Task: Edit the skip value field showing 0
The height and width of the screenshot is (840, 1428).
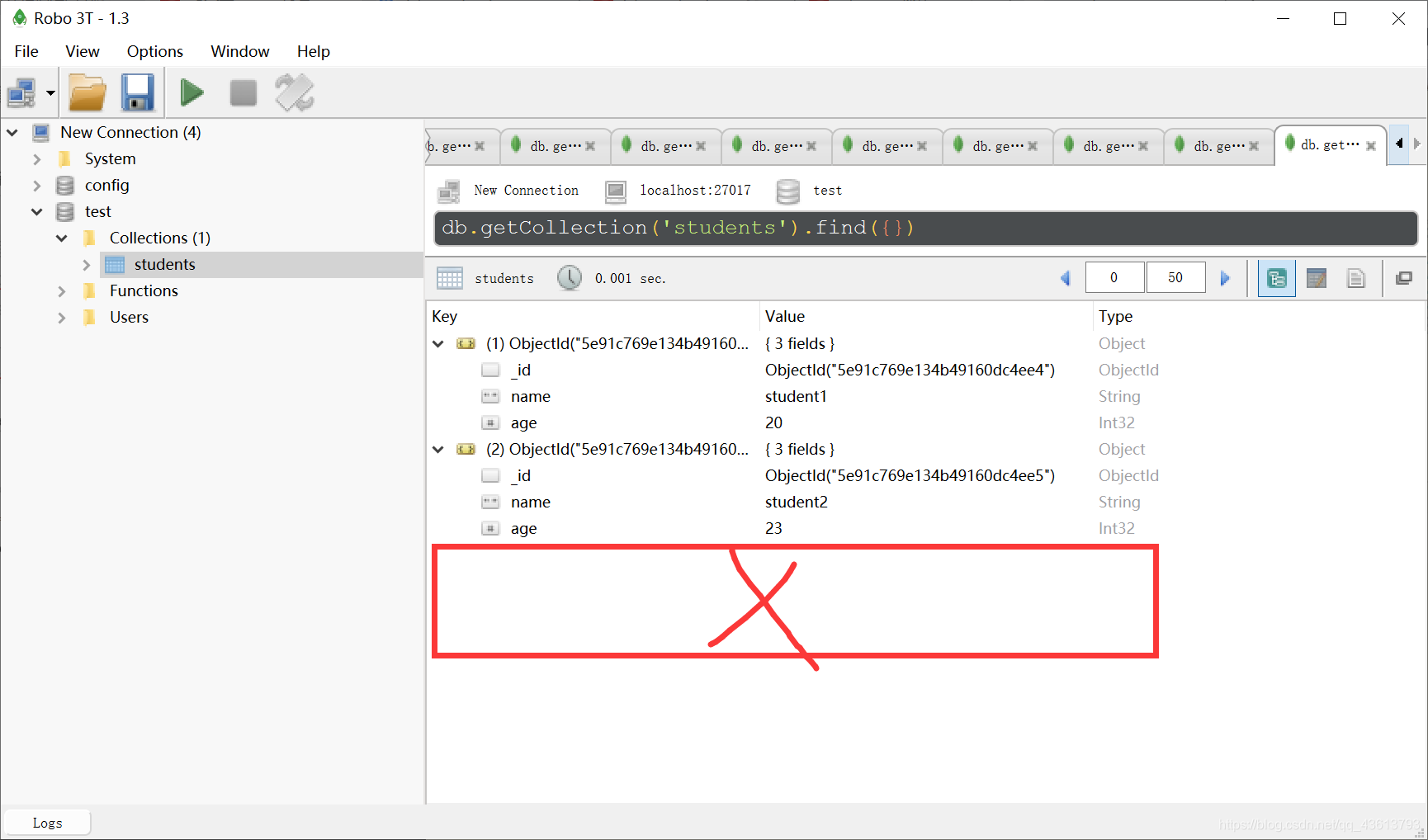Action: pos(1114,277)
